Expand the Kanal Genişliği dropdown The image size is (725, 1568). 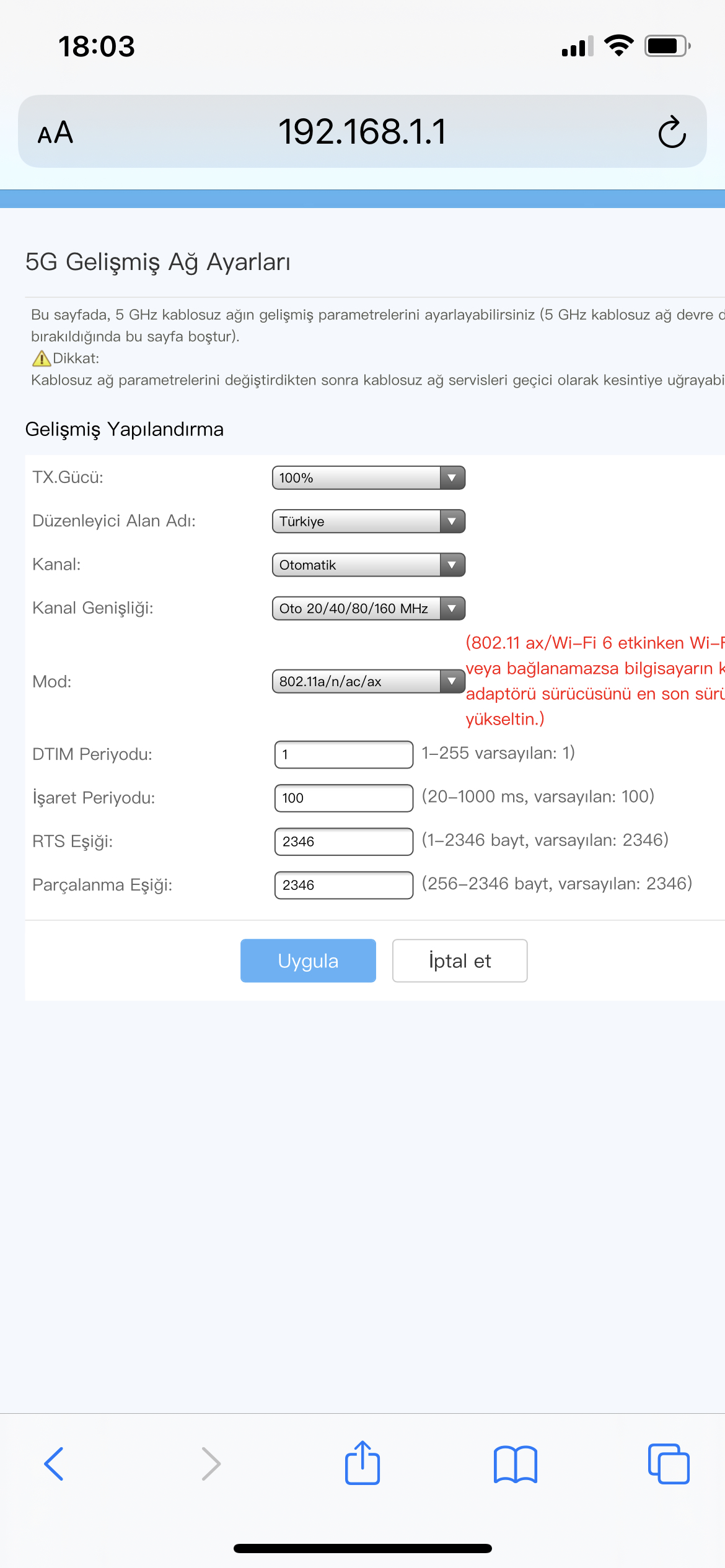click(x=369, y=608)
